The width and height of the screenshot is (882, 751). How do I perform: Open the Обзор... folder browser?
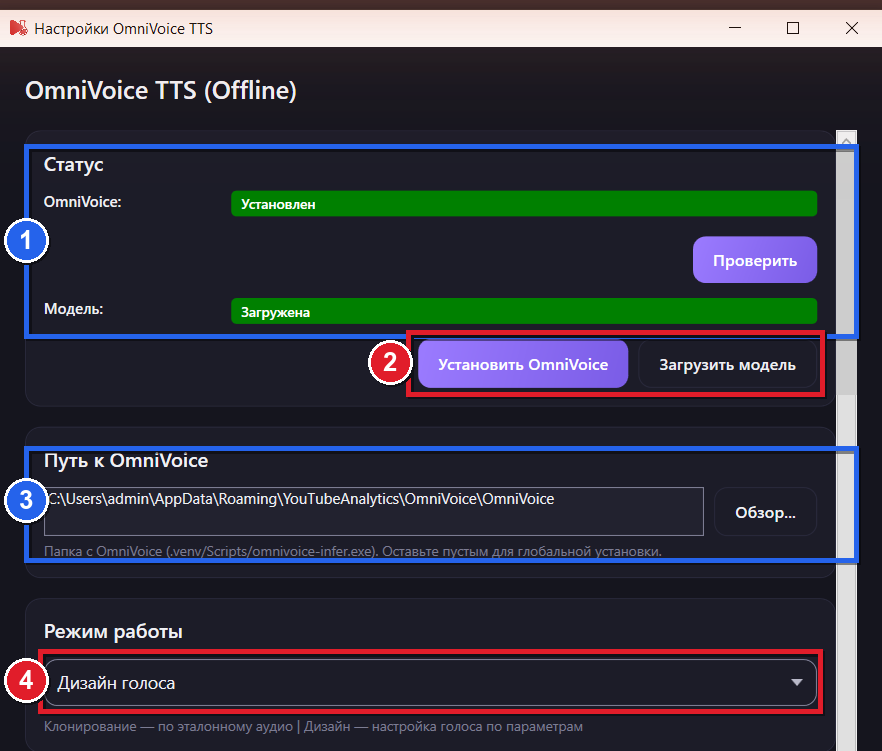pos(765,512)
